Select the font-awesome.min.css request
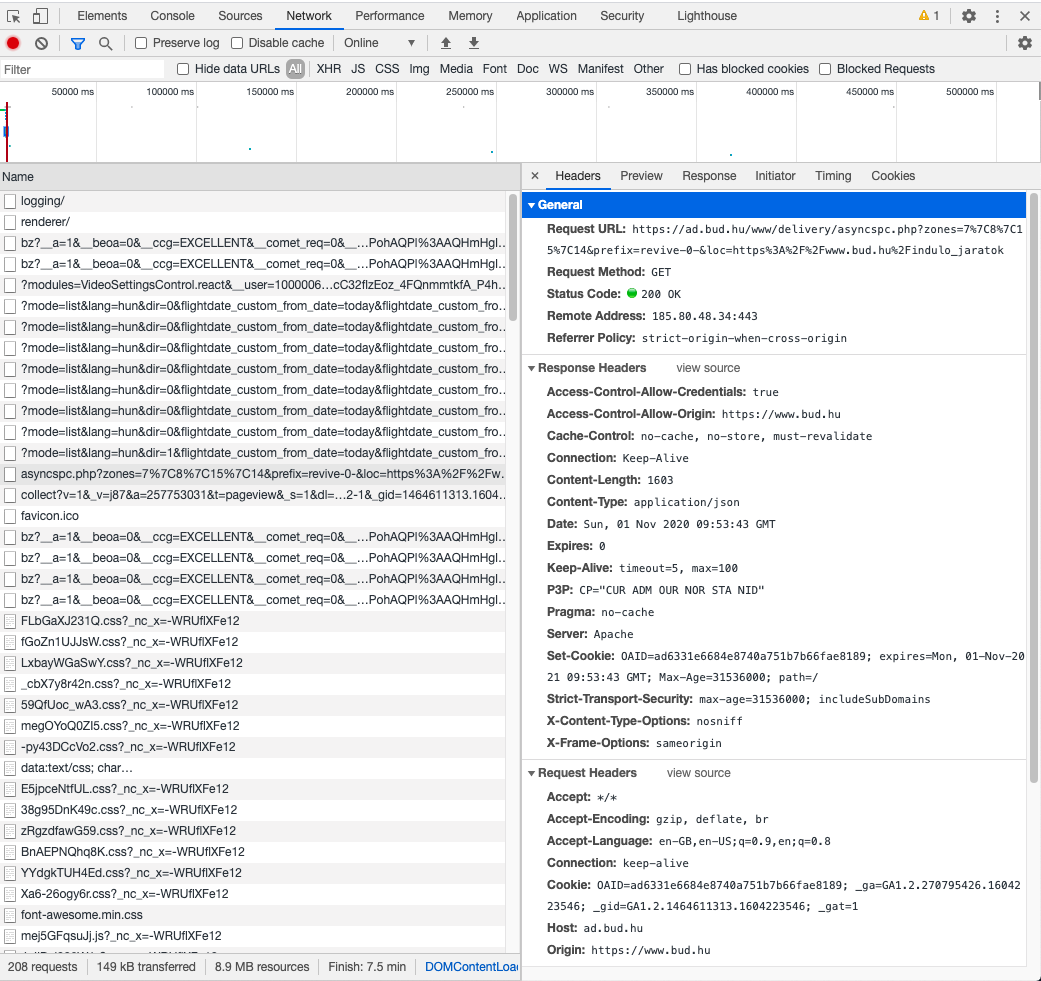The height and width of the screenshot is (981, 1041). click(252, 915)
